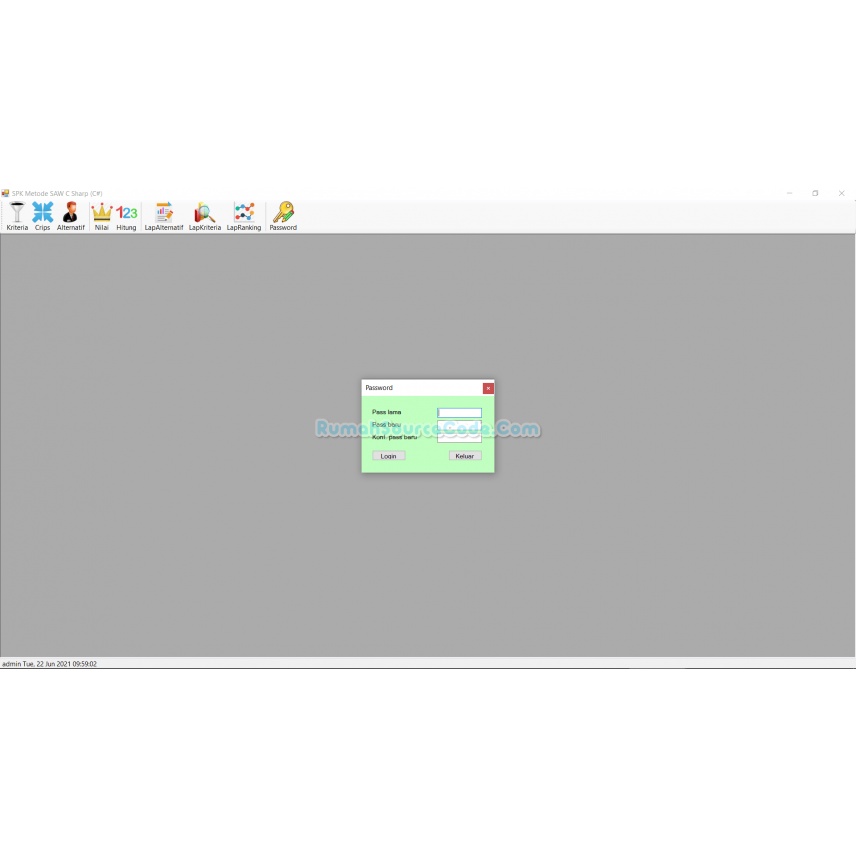Focus the Pass baru input field

(x=459, y=425)
